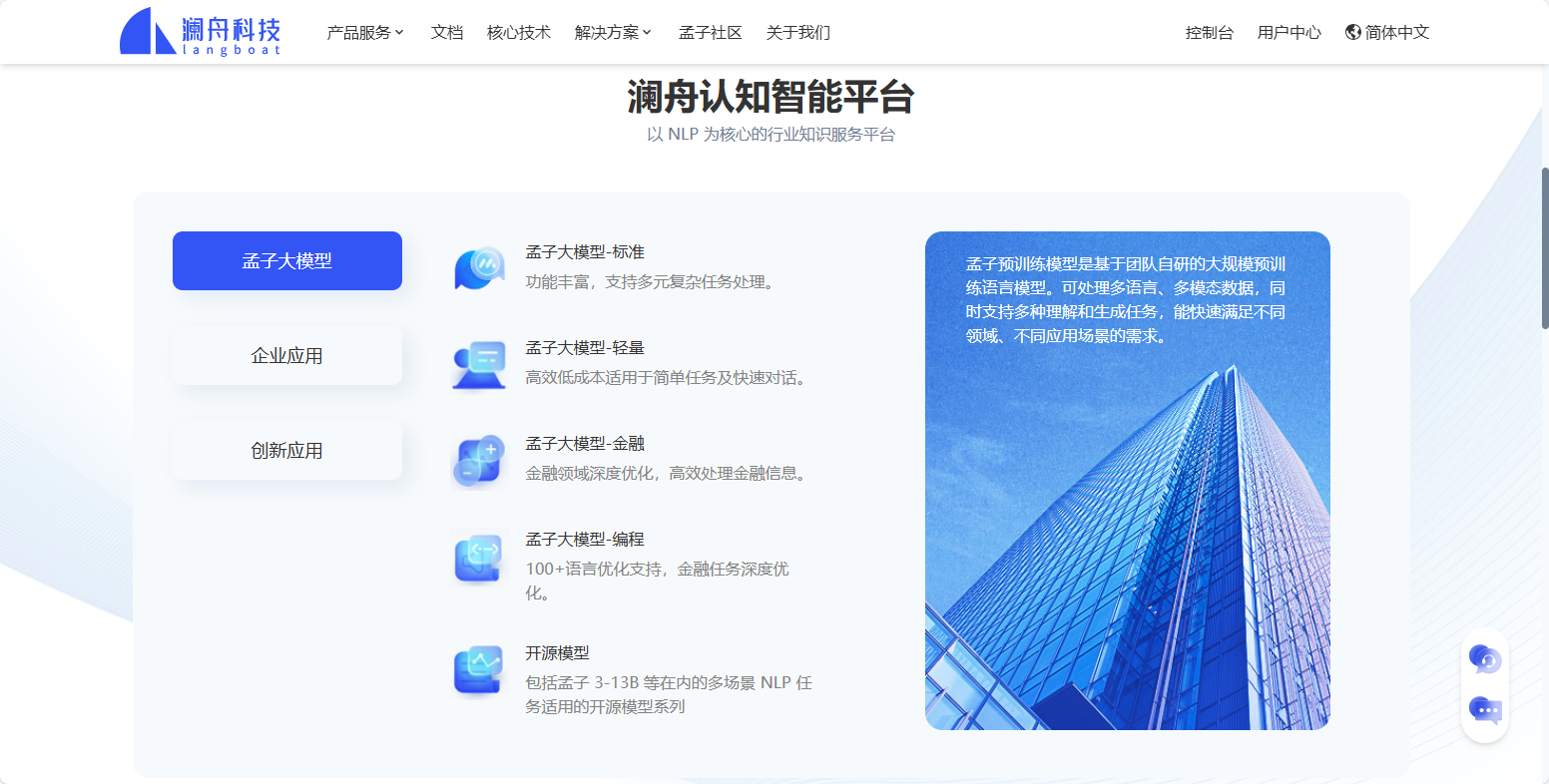The height and width of the screenshot is (784, 1549).
Task: Click the 用户中心 link
Action: click(x=1290, y=32)
